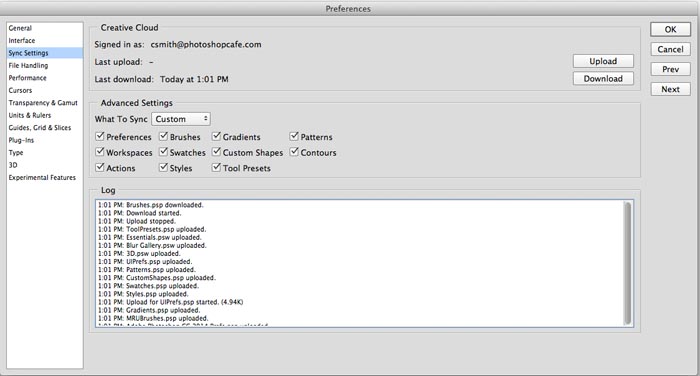Uncheck the Swatches checkbox
700x376 pixels.
(163, 152)
